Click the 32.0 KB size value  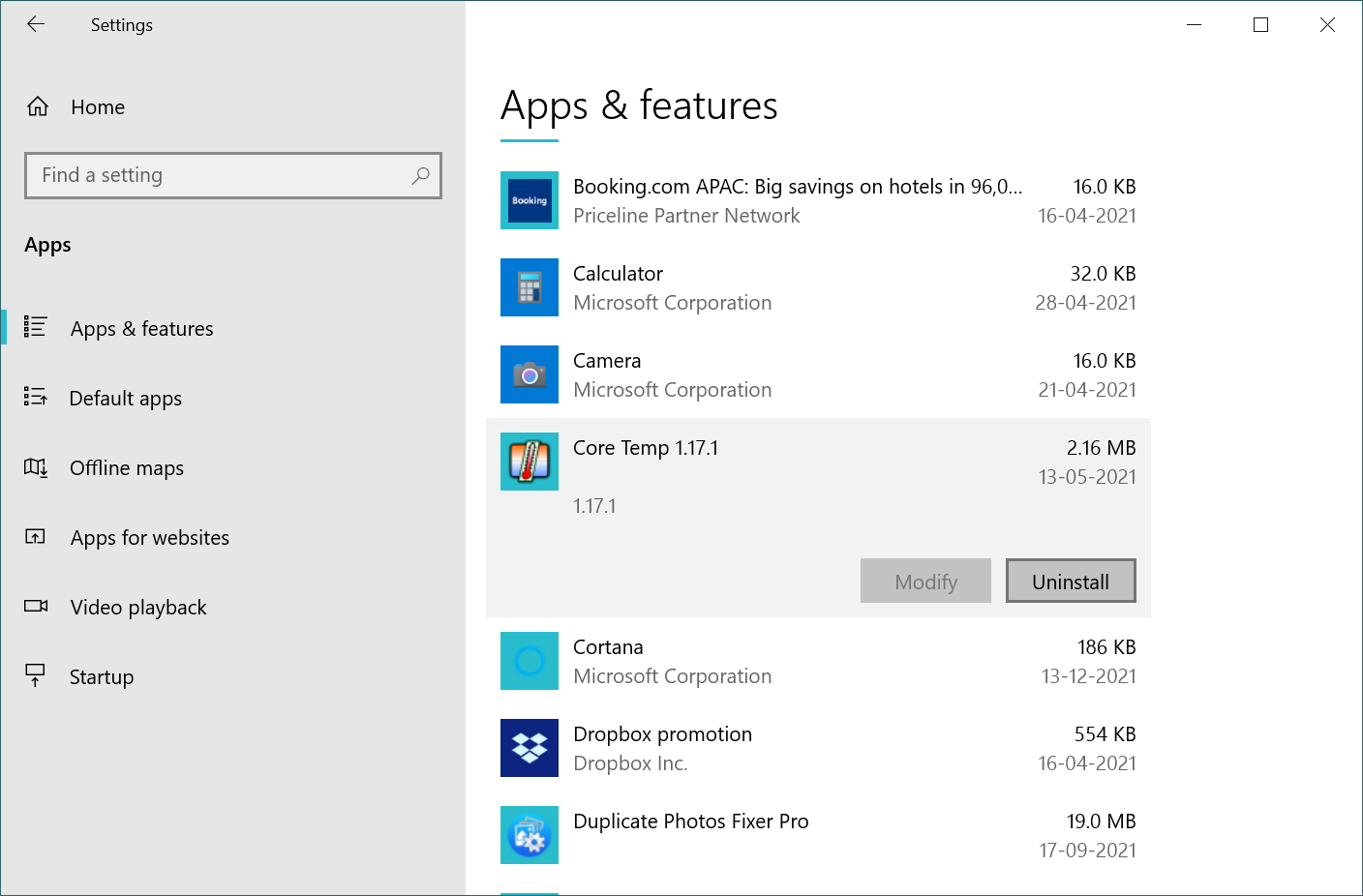click(1103, 274)
